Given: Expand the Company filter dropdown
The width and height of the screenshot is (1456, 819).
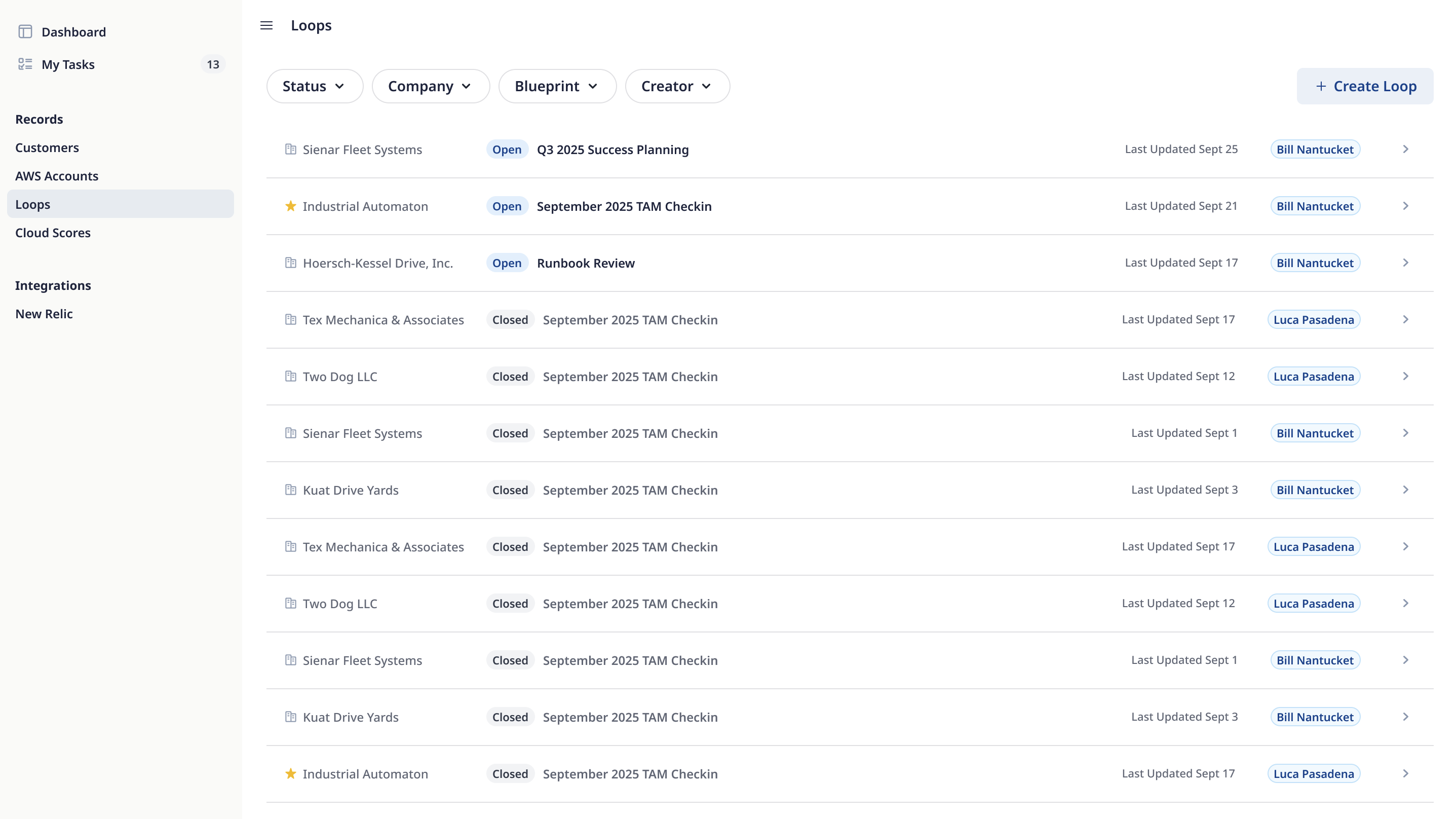Looking at the screenshot, I should click(x=430, y=86).
